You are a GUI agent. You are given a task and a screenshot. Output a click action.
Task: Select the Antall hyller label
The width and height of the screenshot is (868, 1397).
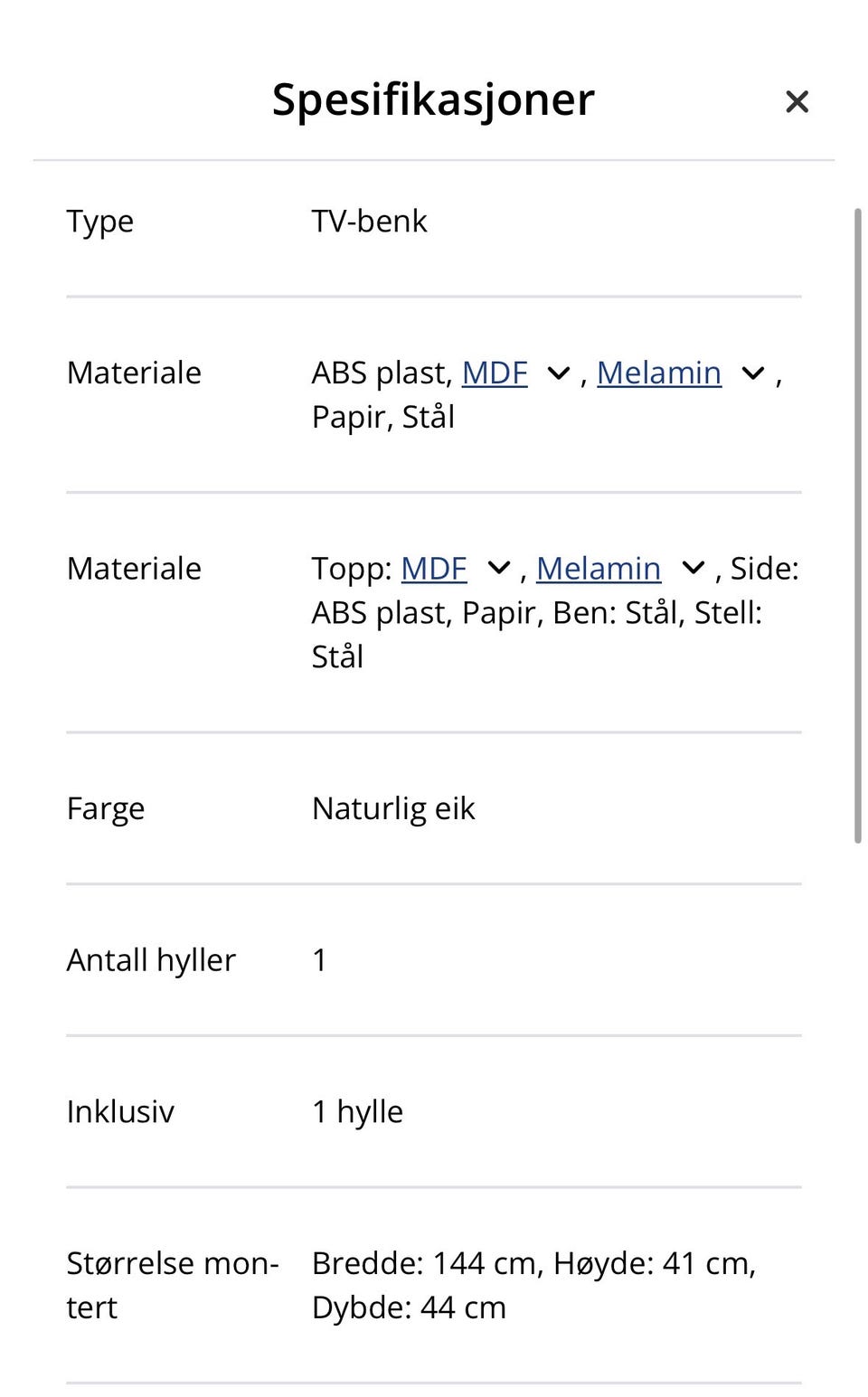pyautogui.click(x=151, y=960)
